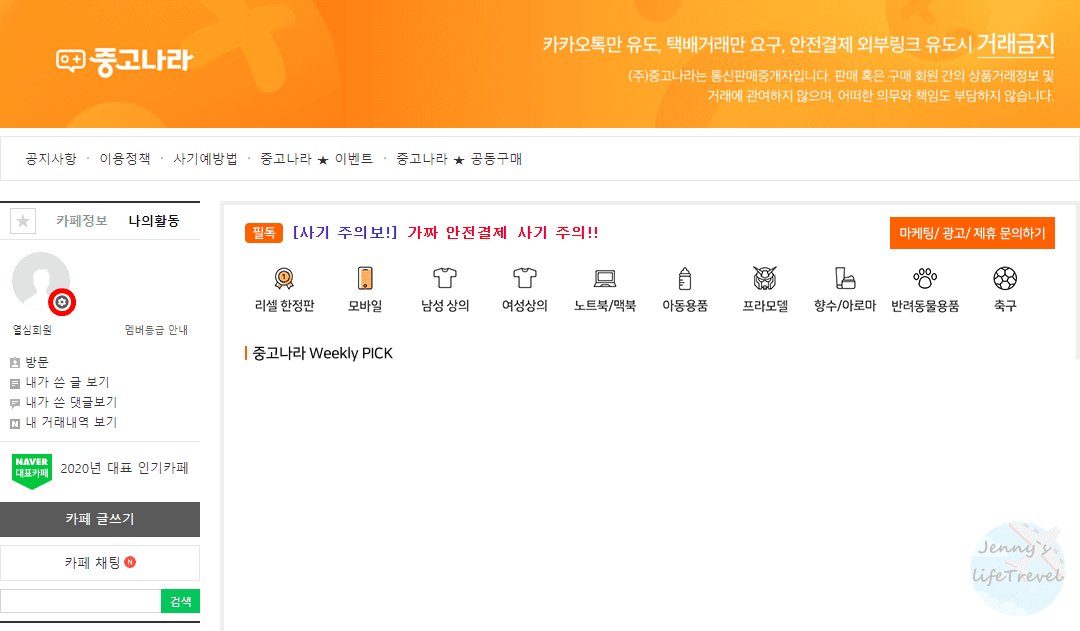Open the 남성 상의 category icon

[444, 281]
